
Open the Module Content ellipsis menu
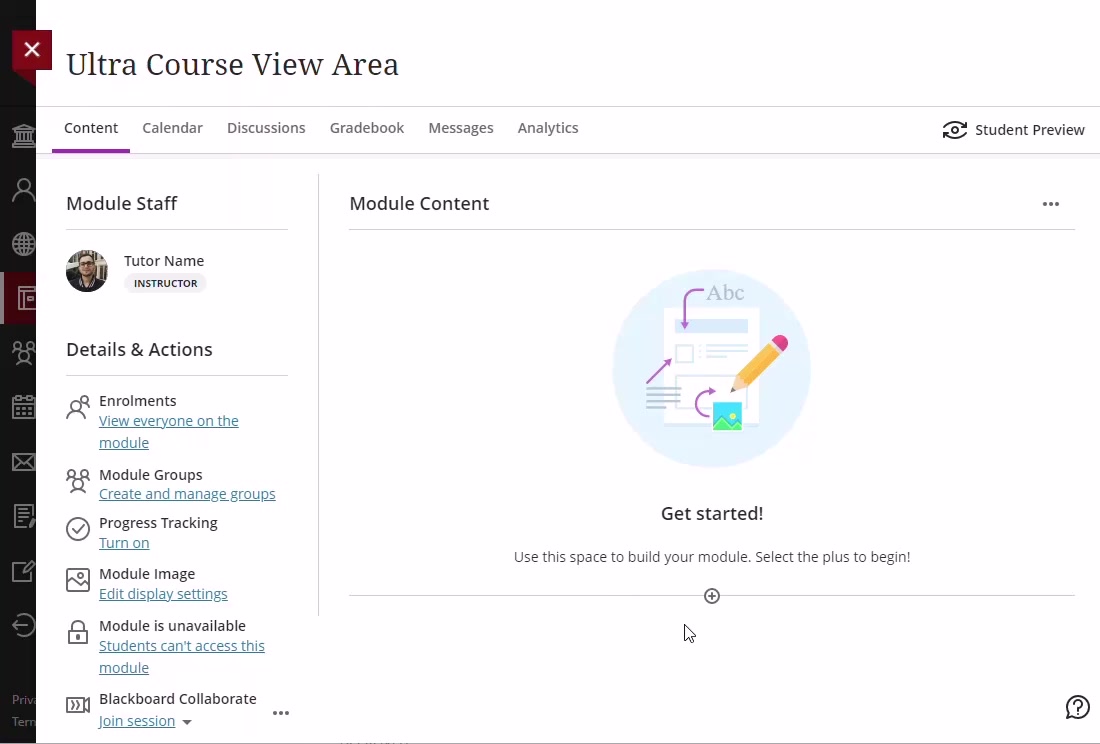(x=1051, y=204)
